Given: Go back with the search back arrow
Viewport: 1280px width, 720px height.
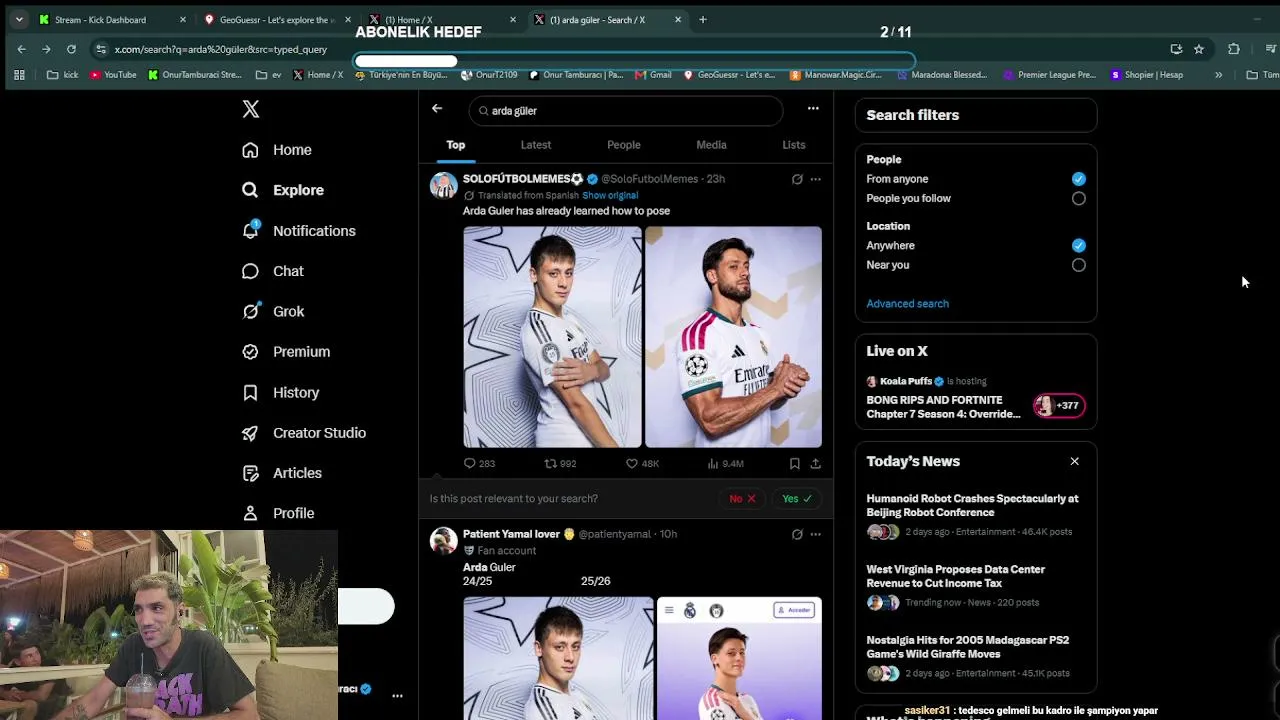Looking at the screenshot, I should pyautogui.click(x=437, y=108).
